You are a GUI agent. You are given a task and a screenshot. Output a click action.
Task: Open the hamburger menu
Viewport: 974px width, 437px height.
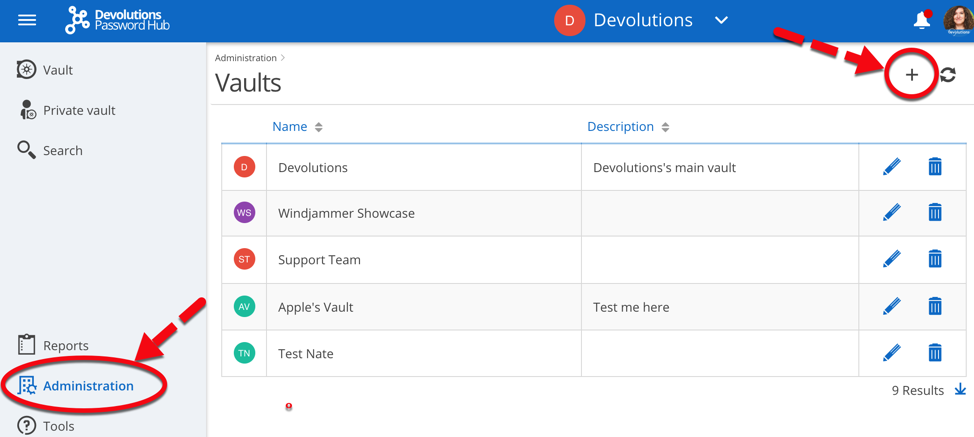[x=27, y=20]
